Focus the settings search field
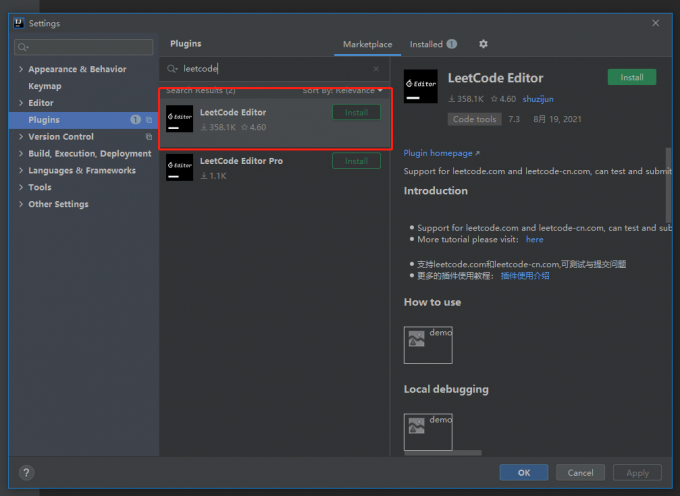This screenshot has width=680, height=496. click(84, 47)
